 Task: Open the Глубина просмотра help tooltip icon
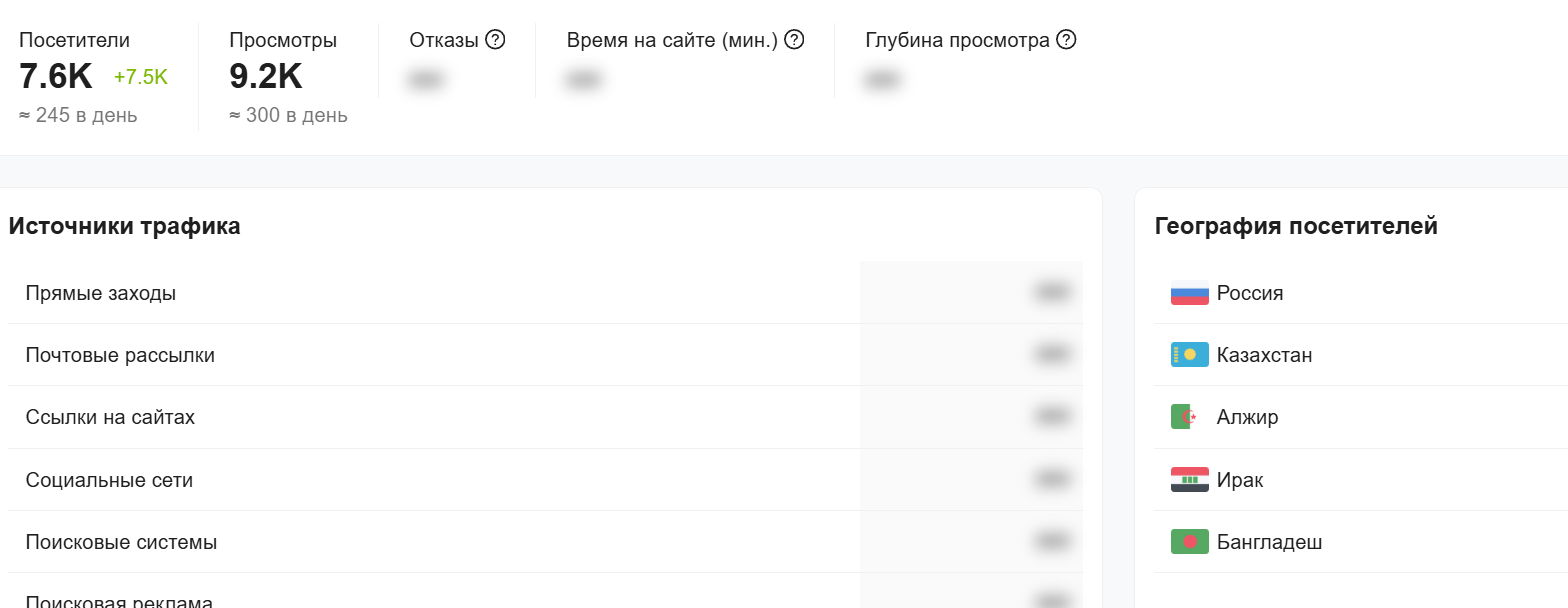click(1066, 40)
